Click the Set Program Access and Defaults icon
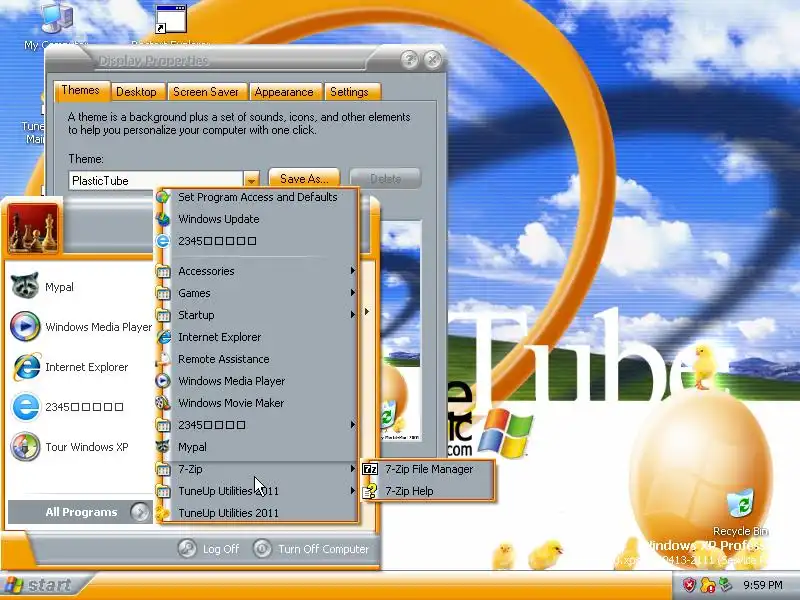This screenshot has height=600, width=800. (x=163, y=197)
